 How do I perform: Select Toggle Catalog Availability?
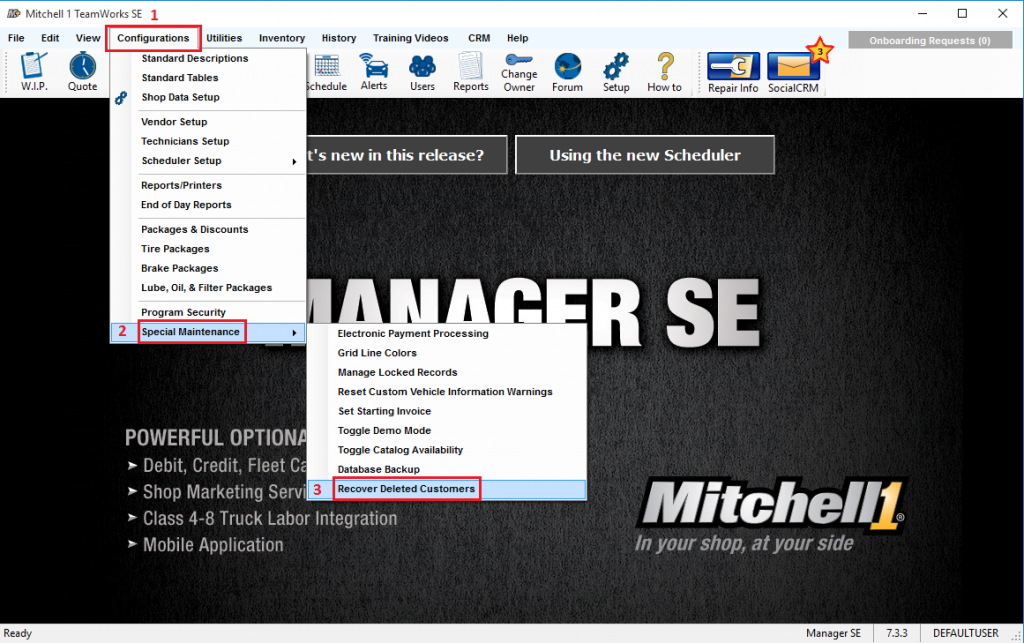pos(447,450)
